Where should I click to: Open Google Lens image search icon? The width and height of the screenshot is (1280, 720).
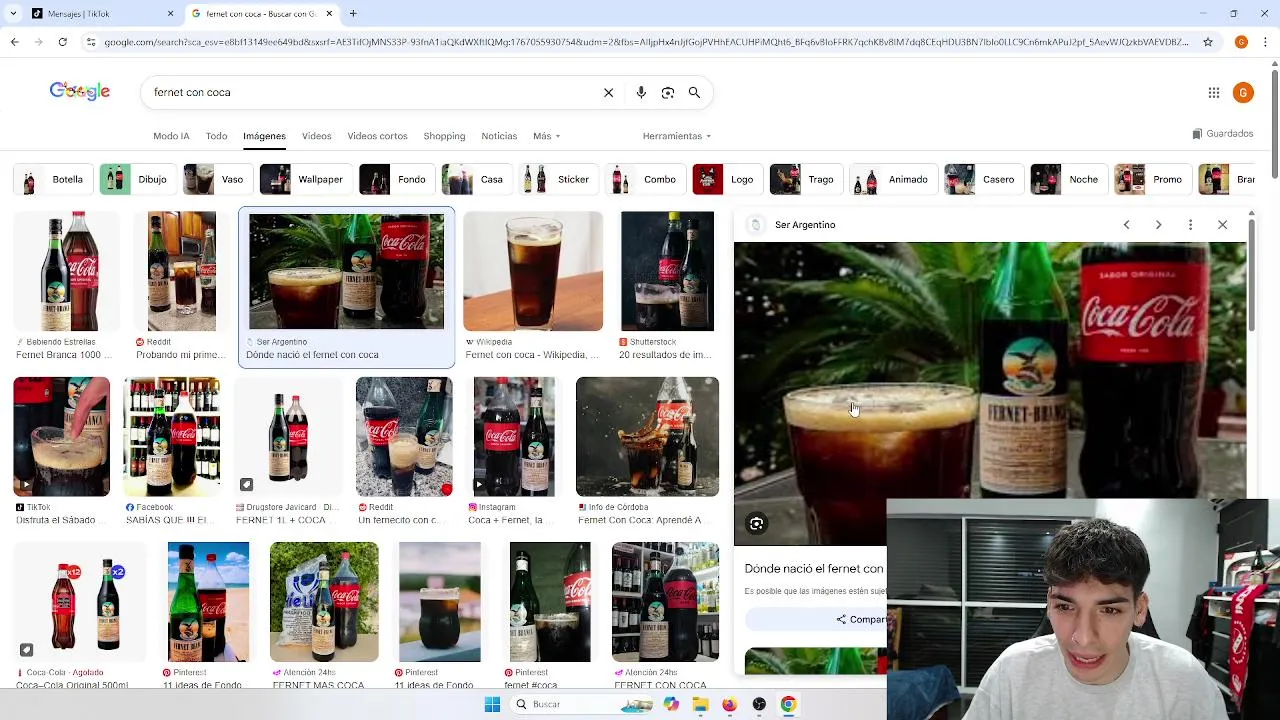coord(668,93)
